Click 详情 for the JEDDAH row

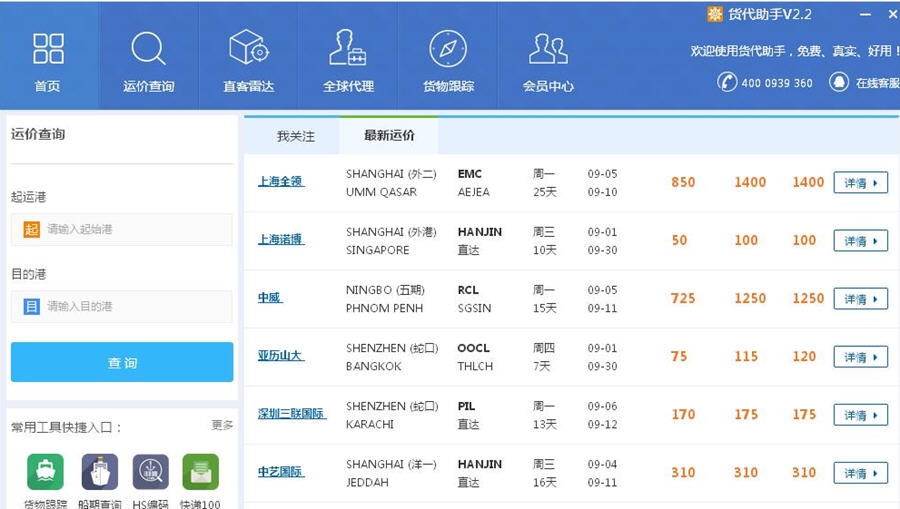pyautogui.click(x=860, y=473)
